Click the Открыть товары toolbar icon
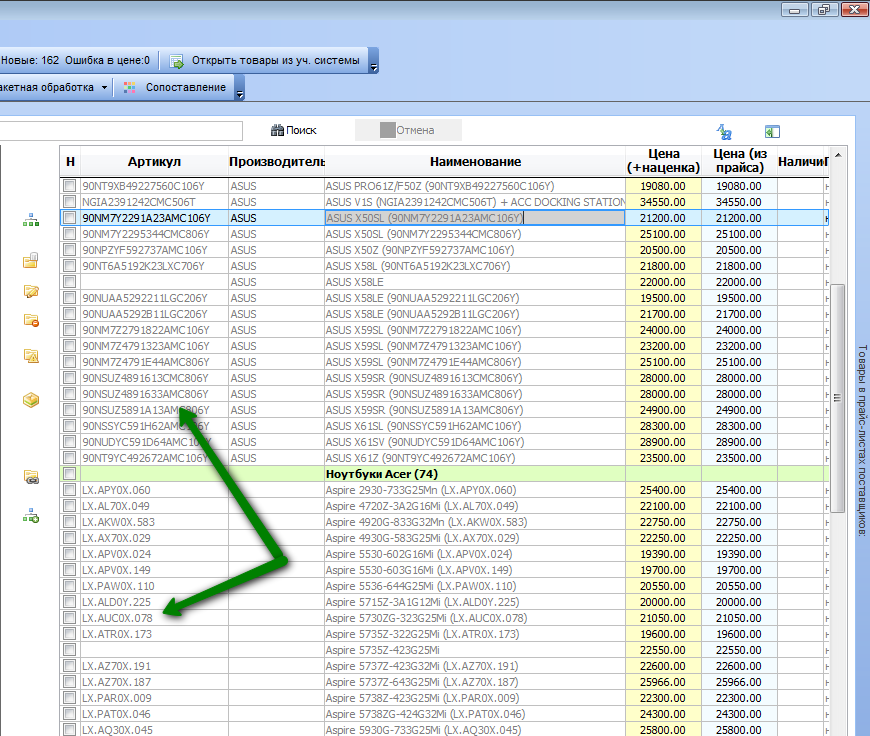 tap(176, 61)
